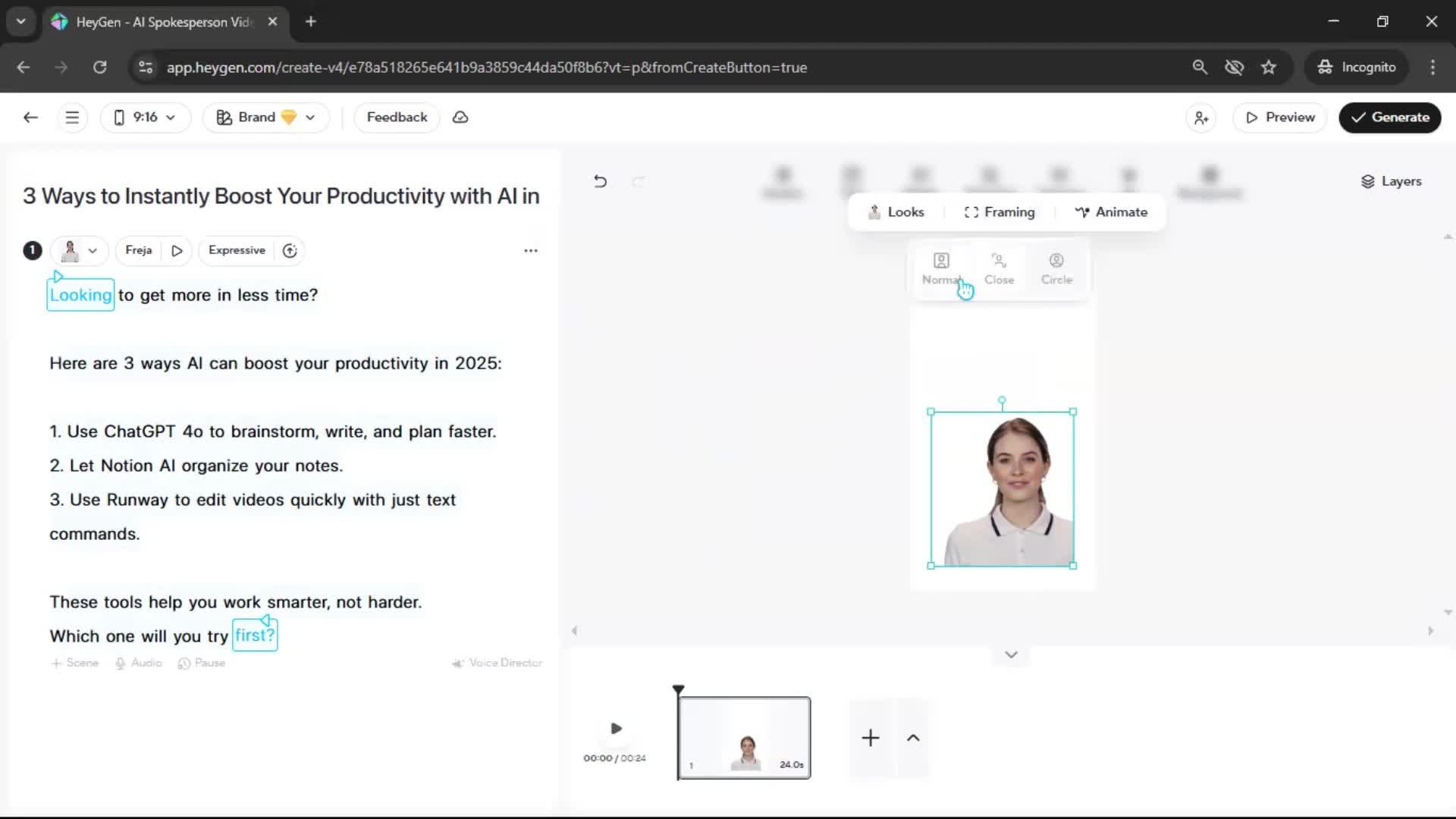Open scene more options ellipsis
Image resolution: width=1456 pixels, height=819 pixels.
point(531,251)
